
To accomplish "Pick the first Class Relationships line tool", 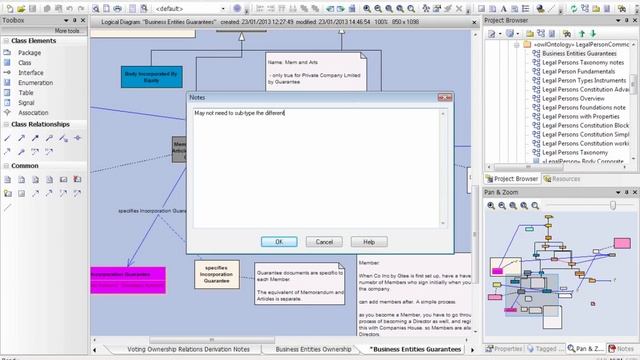I will click(x=7, y=138).
